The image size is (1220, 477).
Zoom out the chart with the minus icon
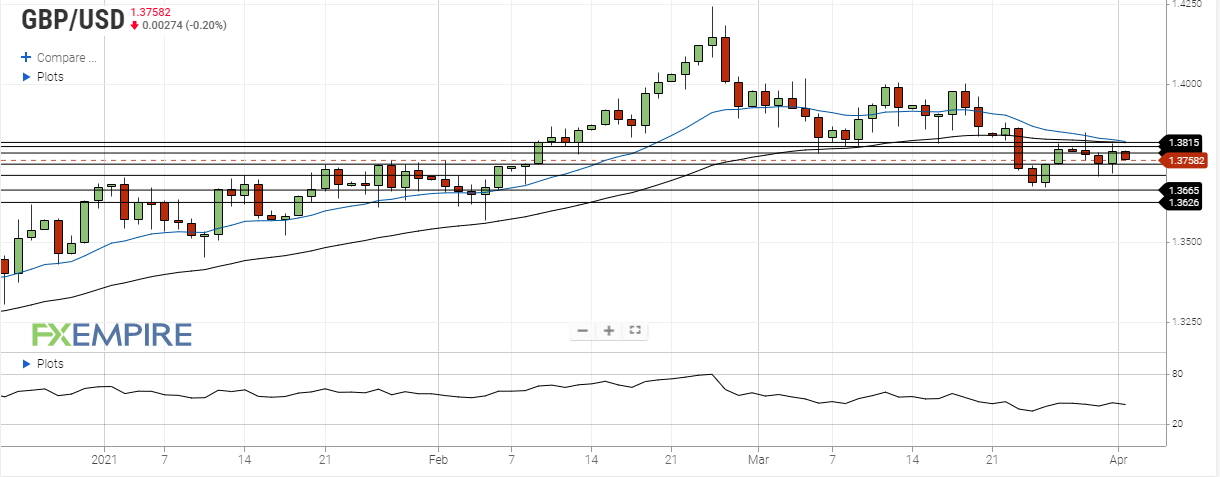pyautogui.click(x=583, y=330)
